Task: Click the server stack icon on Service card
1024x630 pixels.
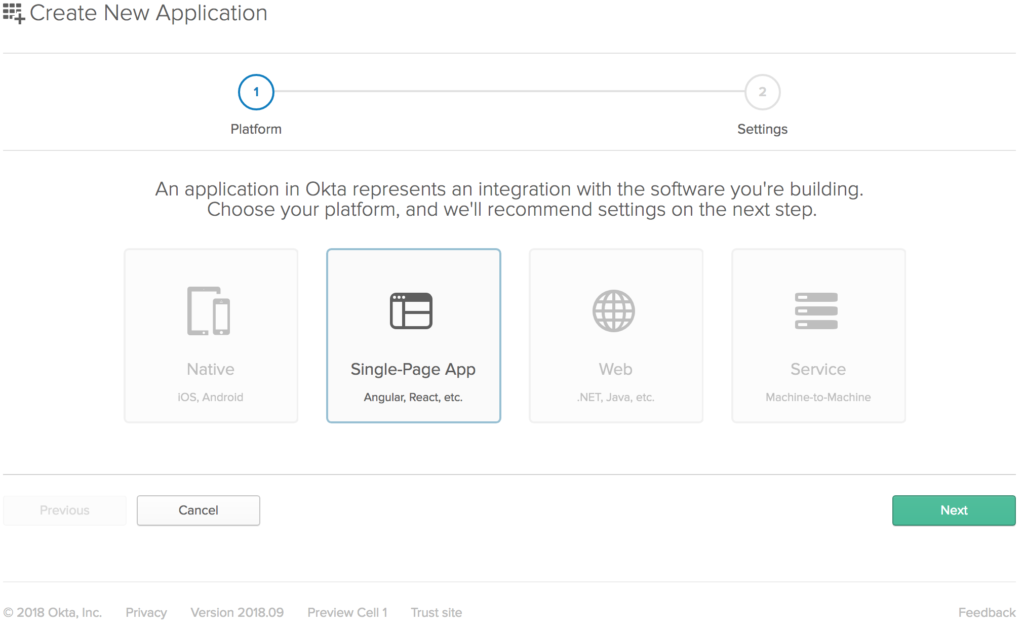Action: point(818,310)
